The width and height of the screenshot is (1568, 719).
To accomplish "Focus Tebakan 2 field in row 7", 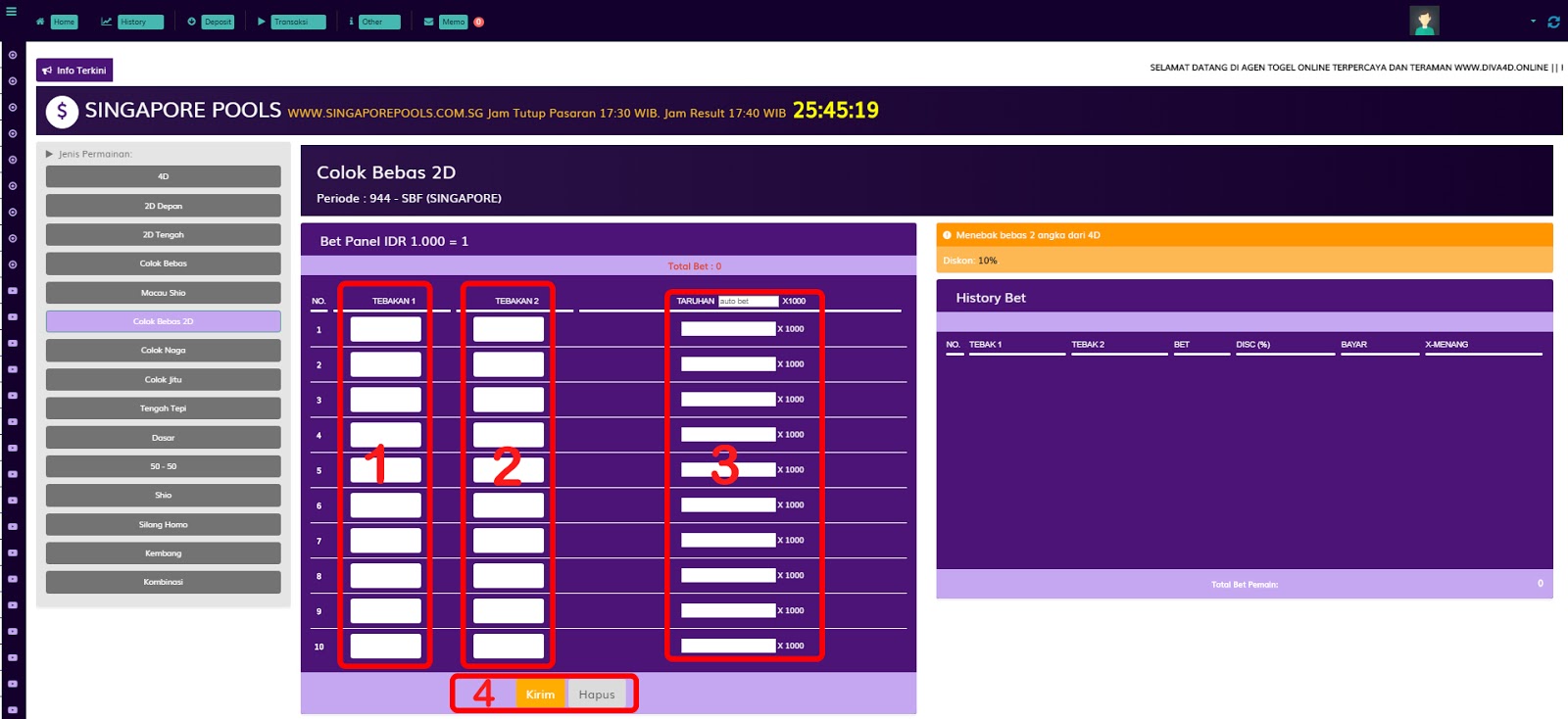I will coord(509,541).
